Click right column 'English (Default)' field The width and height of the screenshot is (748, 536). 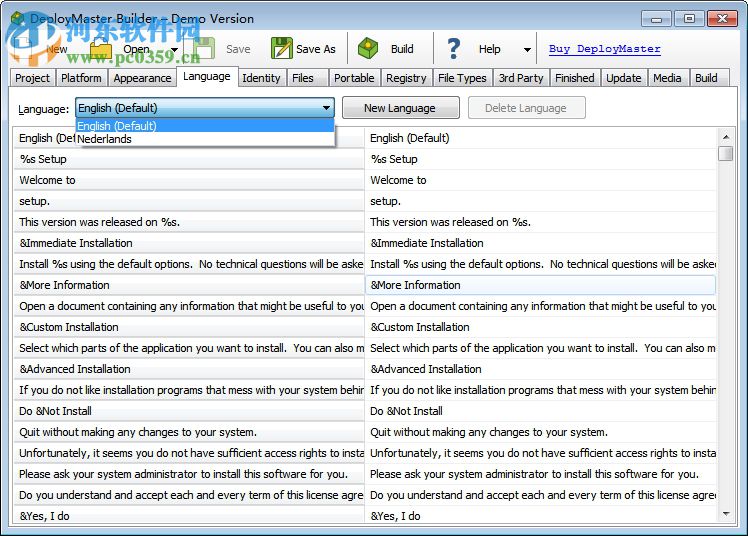(540, 138)
